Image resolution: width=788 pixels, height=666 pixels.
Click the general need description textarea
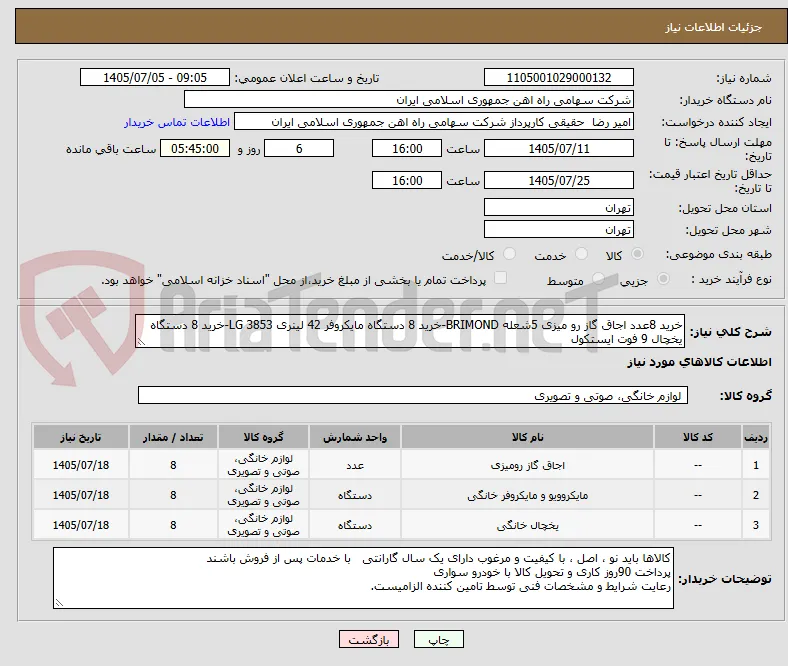(x=410, y=332)
